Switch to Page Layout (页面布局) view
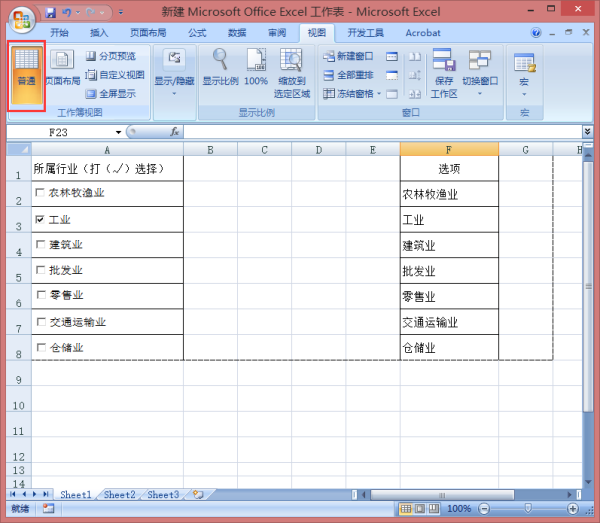This screenshot has width=600, height=523. 62,68
